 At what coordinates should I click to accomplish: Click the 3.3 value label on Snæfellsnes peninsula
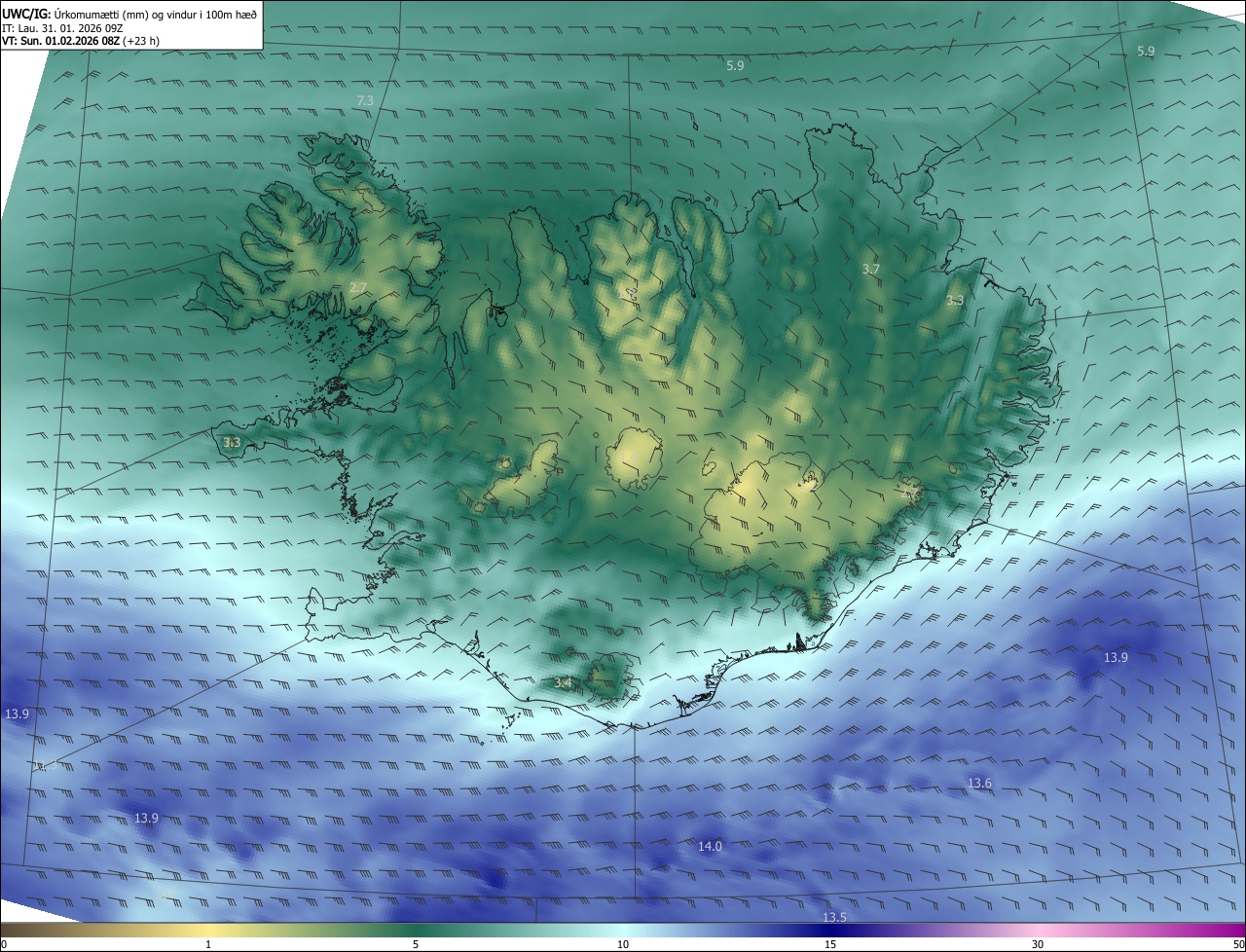[232, 443]
